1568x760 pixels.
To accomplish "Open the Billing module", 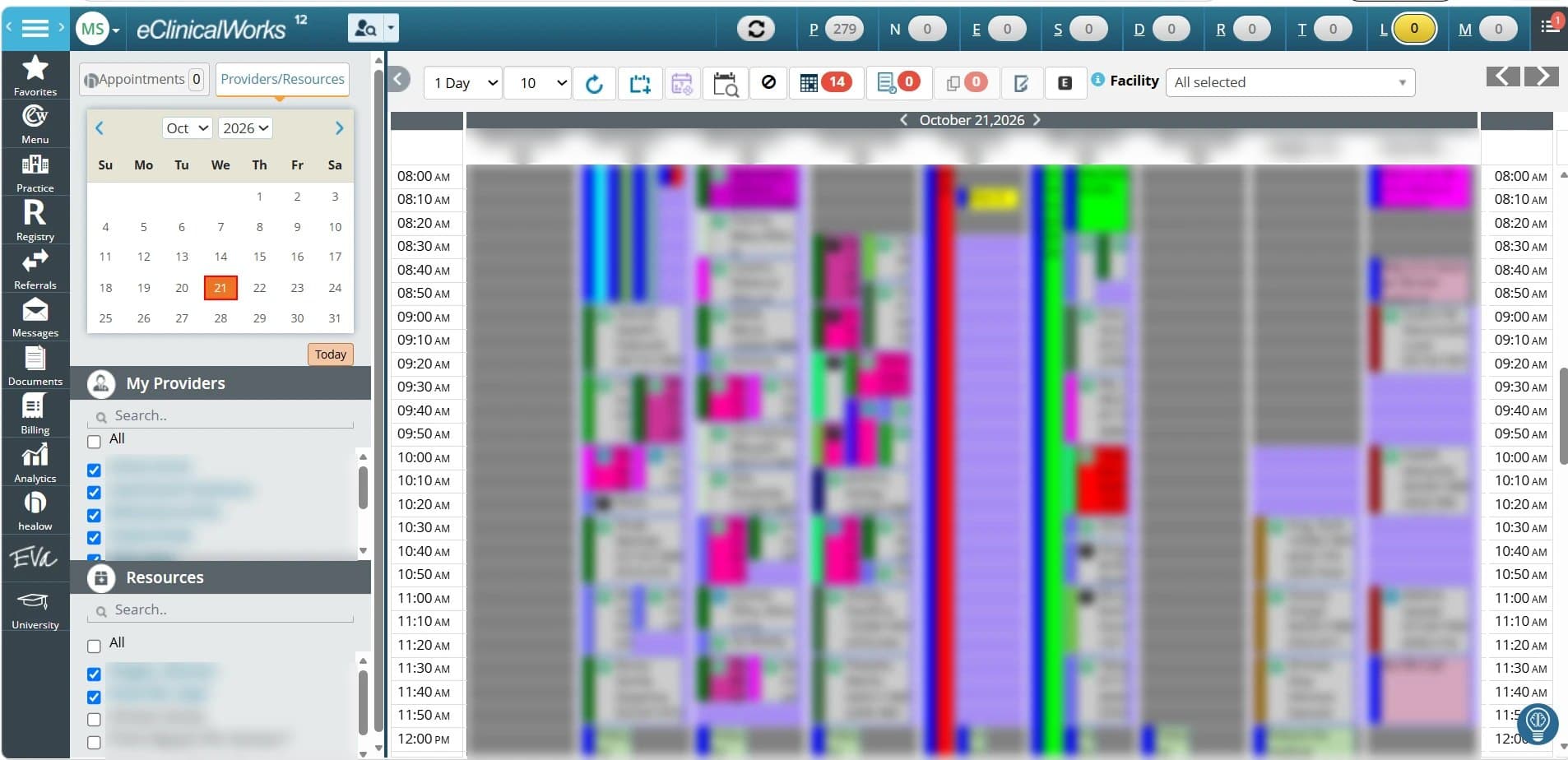I will tap(35, 414).
